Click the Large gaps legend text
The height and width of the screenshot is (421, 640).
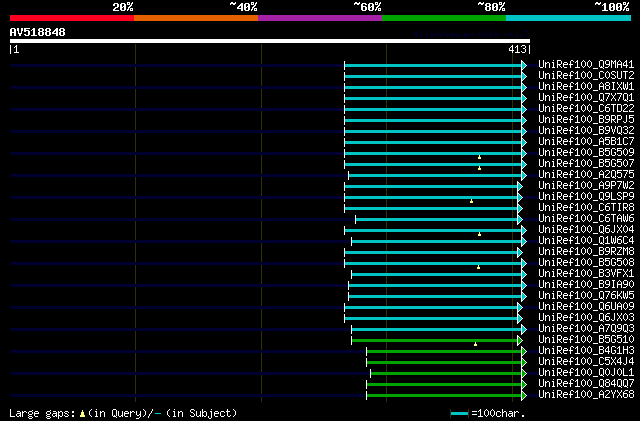tap(123, 413)
